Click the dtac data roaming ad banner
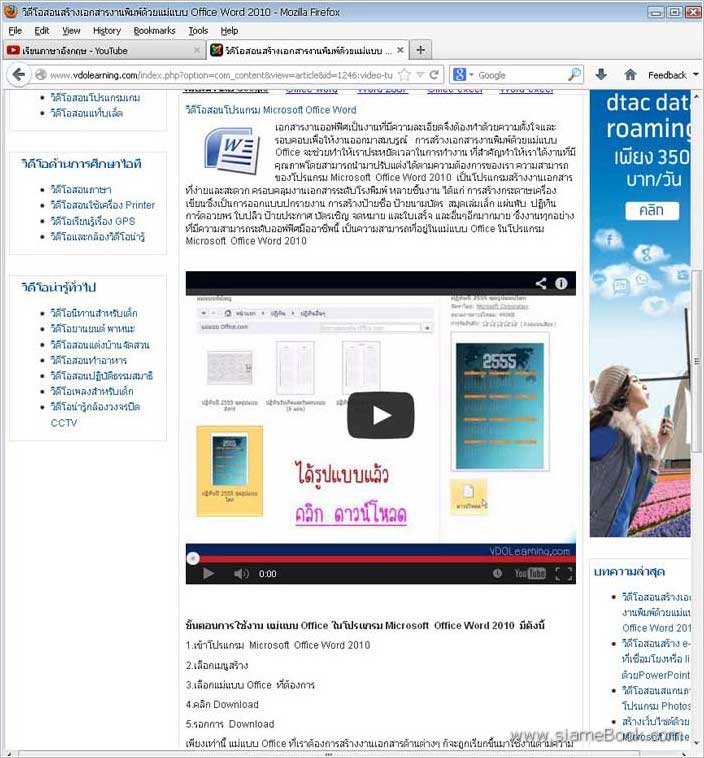Screen dimensions: 704x758 point(640,313)
